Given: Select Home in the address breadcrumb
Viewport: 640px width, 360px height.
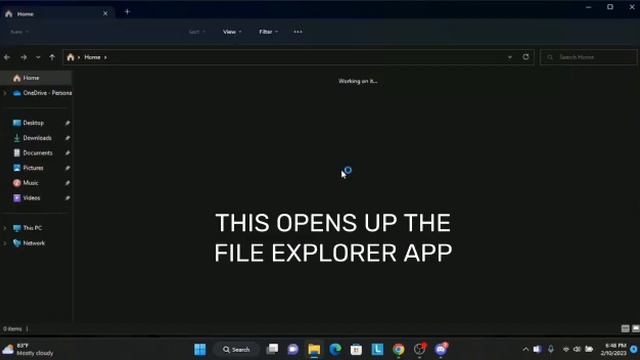Looking at the screenshot, I should point(92,57).
